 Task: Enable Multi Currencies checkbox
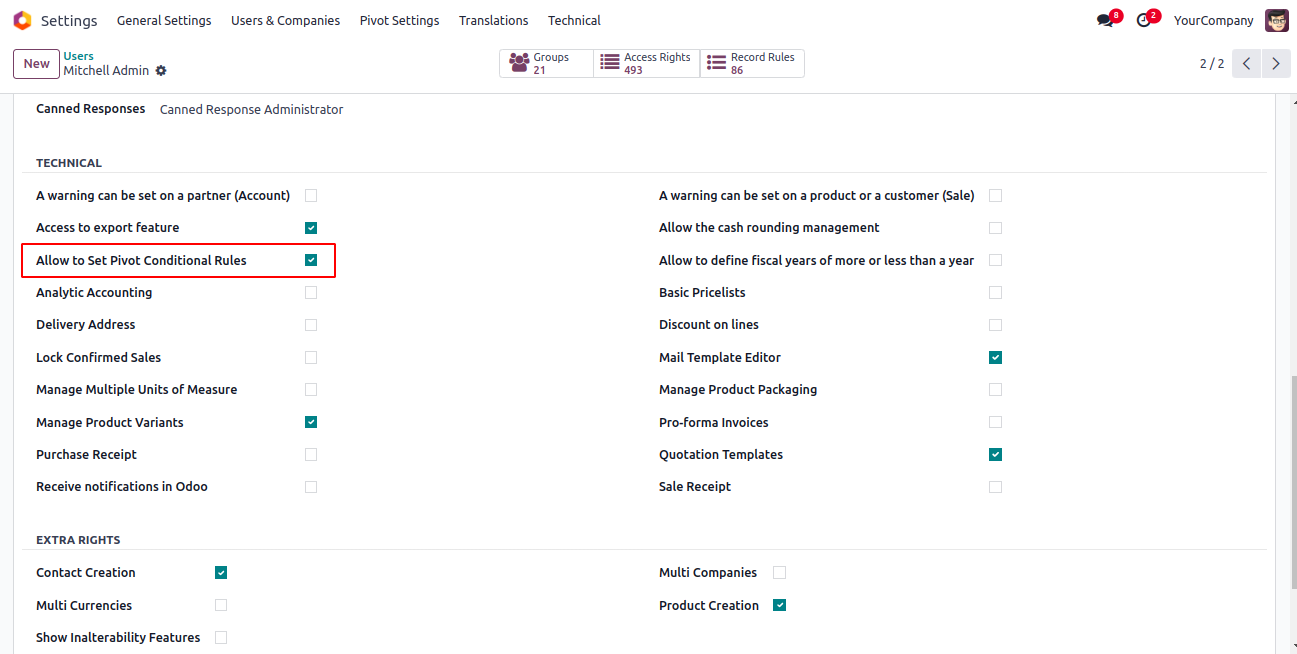coord(221,605)
